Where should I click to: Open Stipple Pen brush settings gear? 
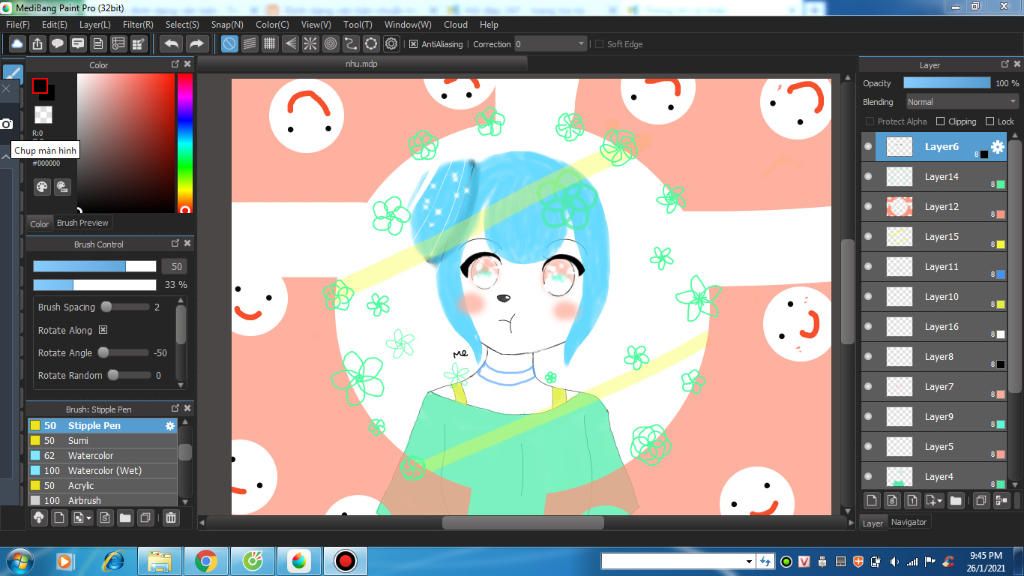170,425
